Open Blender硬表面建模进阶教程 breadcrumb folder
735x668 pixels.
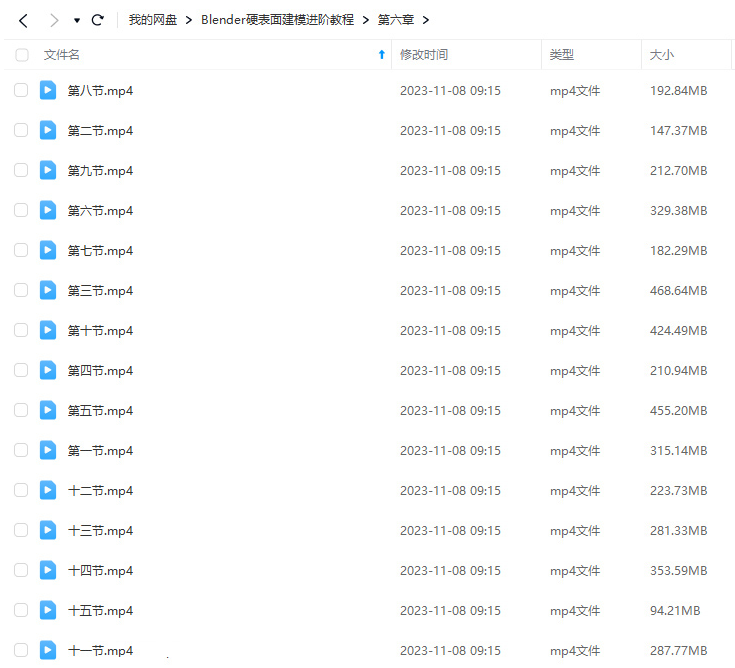278,20
